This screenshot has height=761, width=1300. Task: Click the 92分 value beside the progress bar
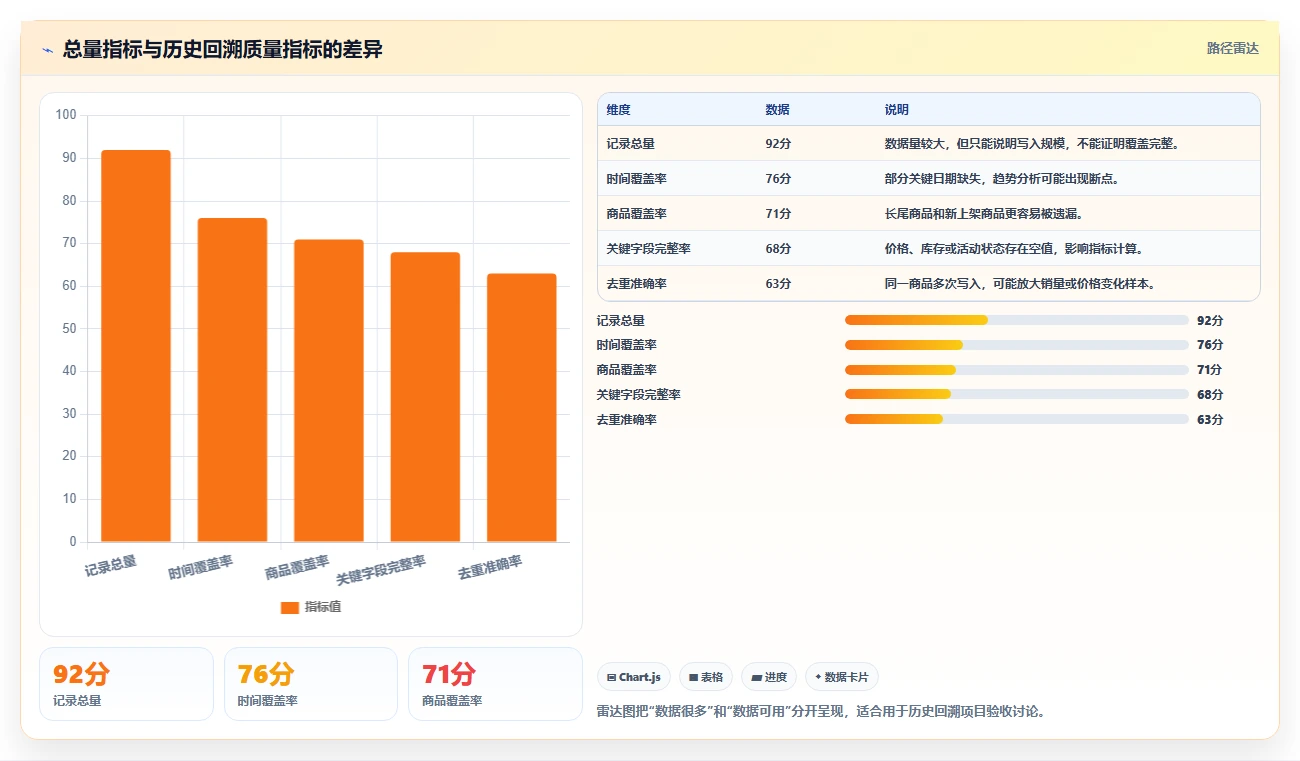[1210, 321]
